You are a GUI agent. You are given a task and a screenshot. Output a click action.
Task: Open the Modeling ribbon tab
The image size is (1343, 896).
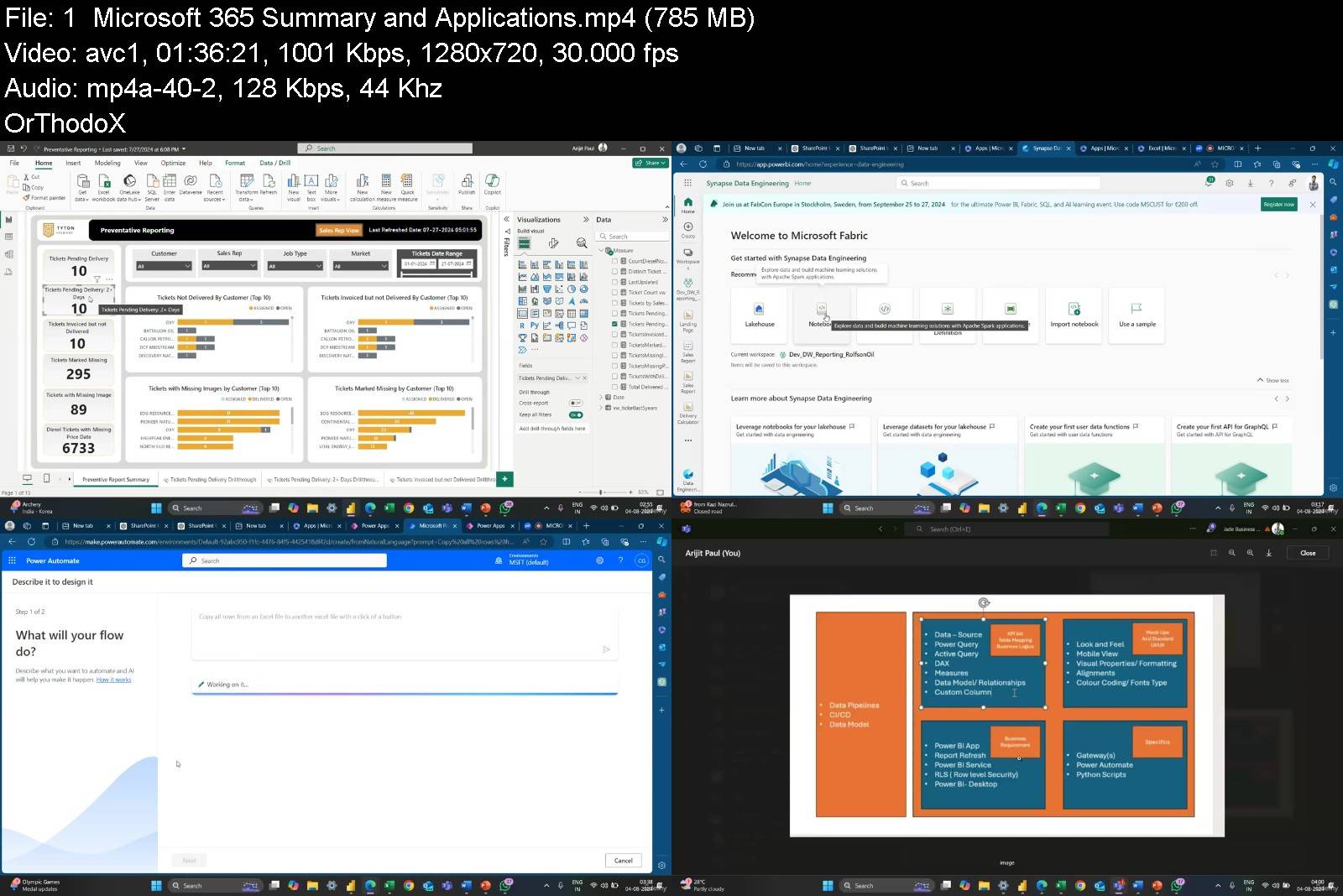click(107, 164)
